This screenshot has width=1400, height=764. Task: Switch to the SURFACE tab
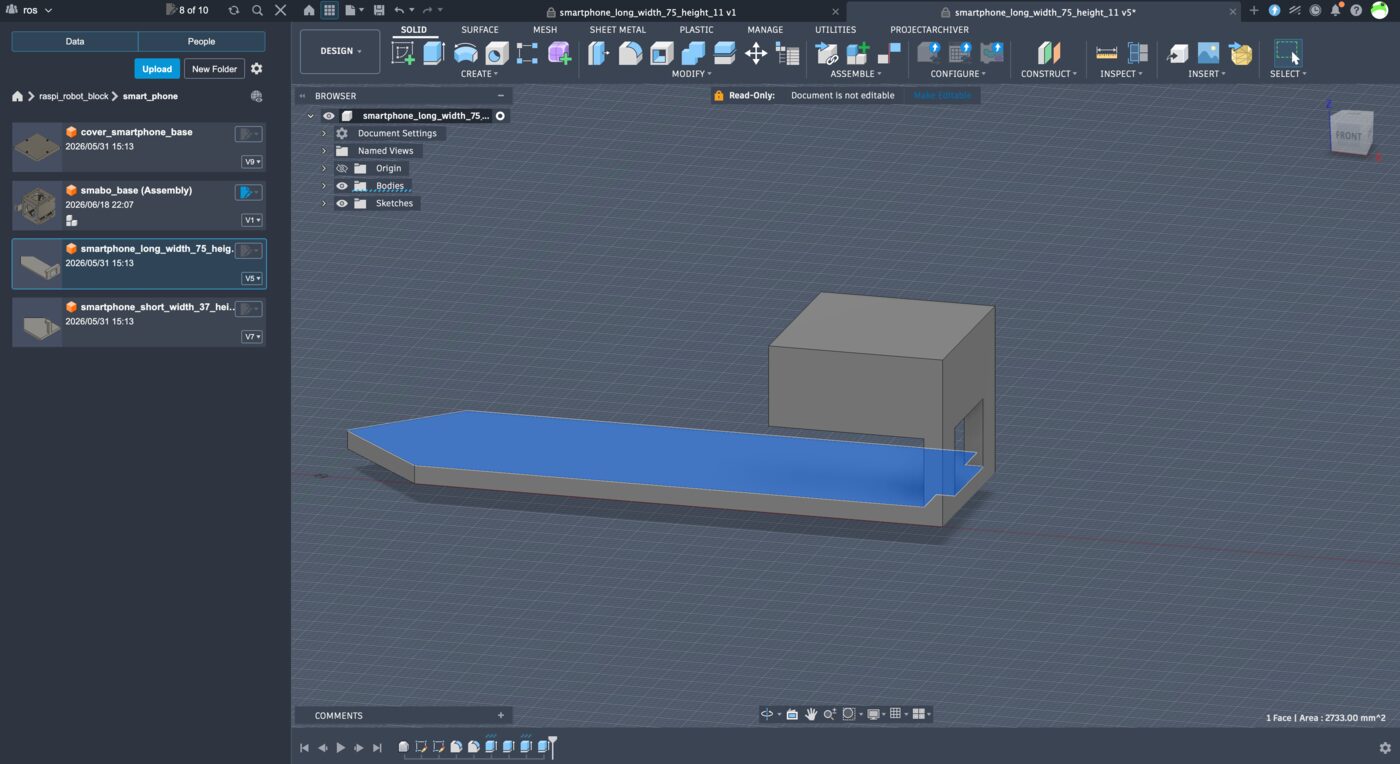480,30
